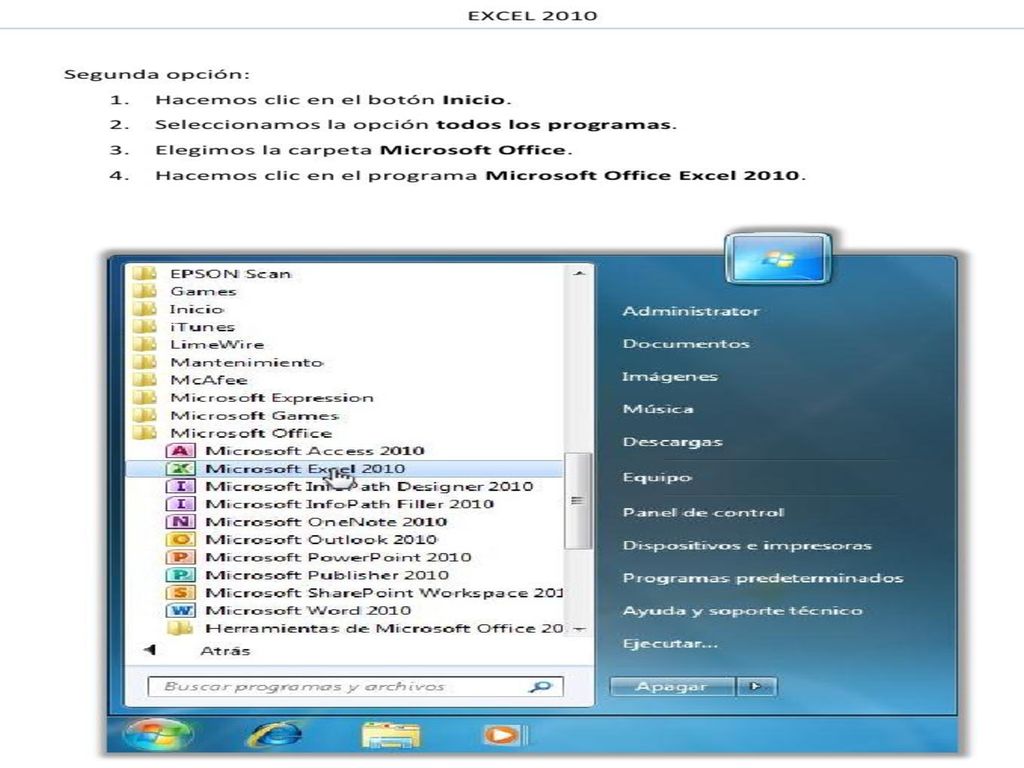Select iTunes folder name
Image resolution: width=1024 pixels, height=768 pixels.
click(202, 326)
